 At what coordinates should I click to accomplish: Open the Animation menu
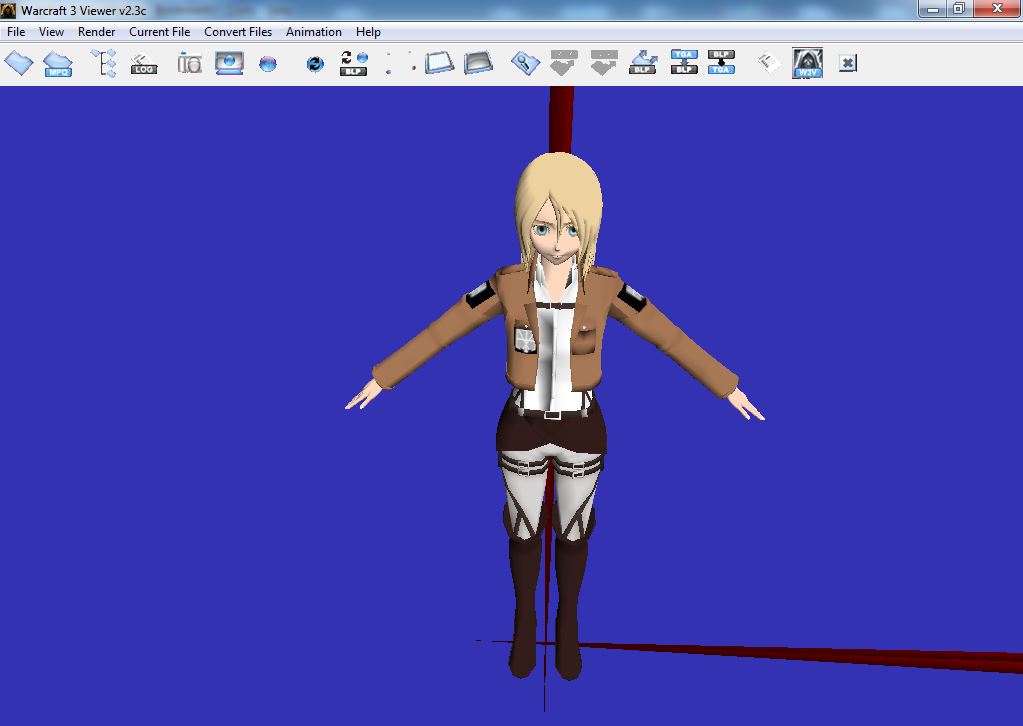point(314,32)
